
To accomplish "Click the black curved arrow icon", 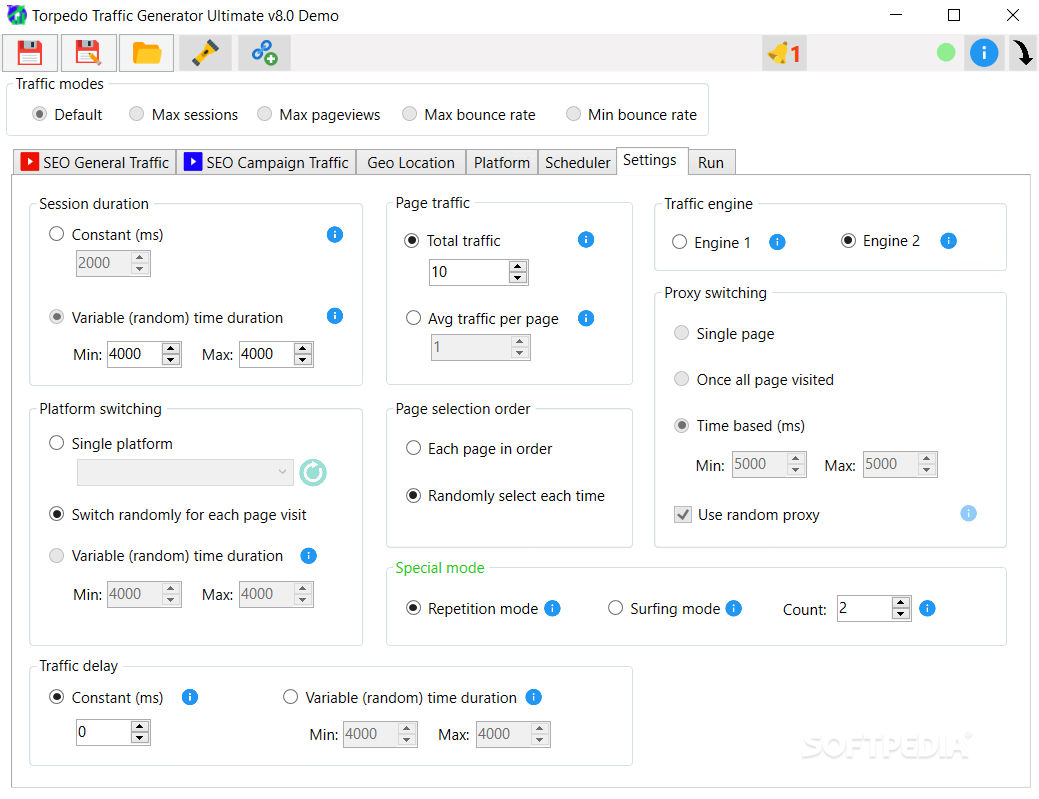I will click(1023, 53).
